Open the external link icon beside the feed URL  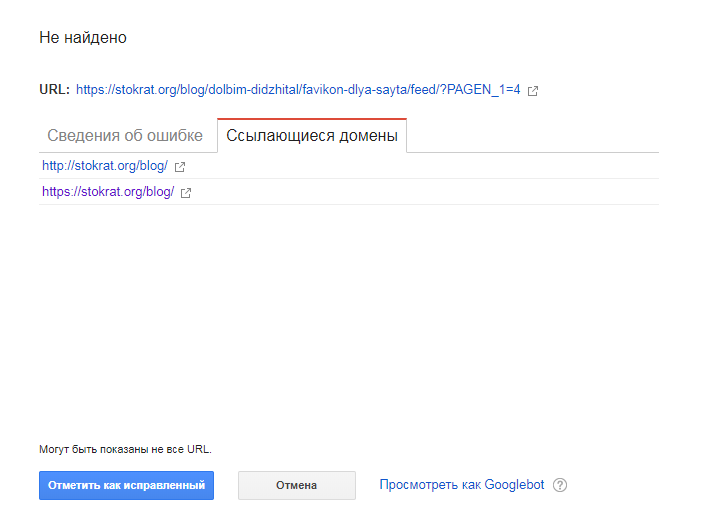point(533,91)
